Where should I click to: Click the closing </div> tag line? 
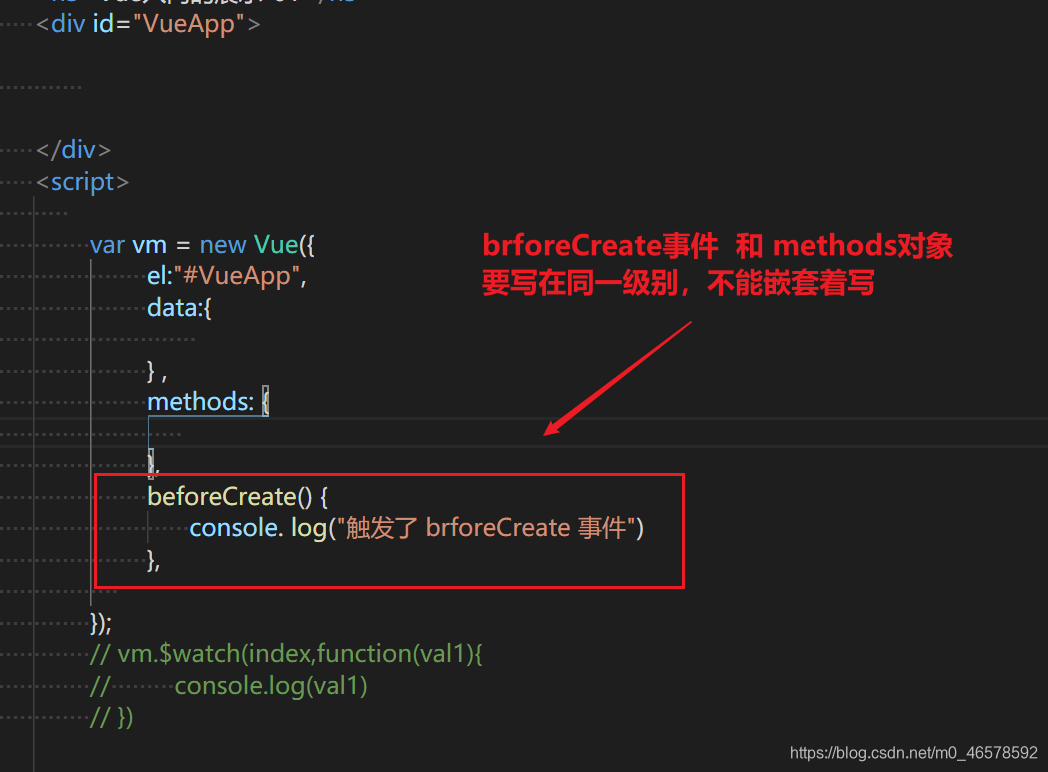tap(74, 150)
